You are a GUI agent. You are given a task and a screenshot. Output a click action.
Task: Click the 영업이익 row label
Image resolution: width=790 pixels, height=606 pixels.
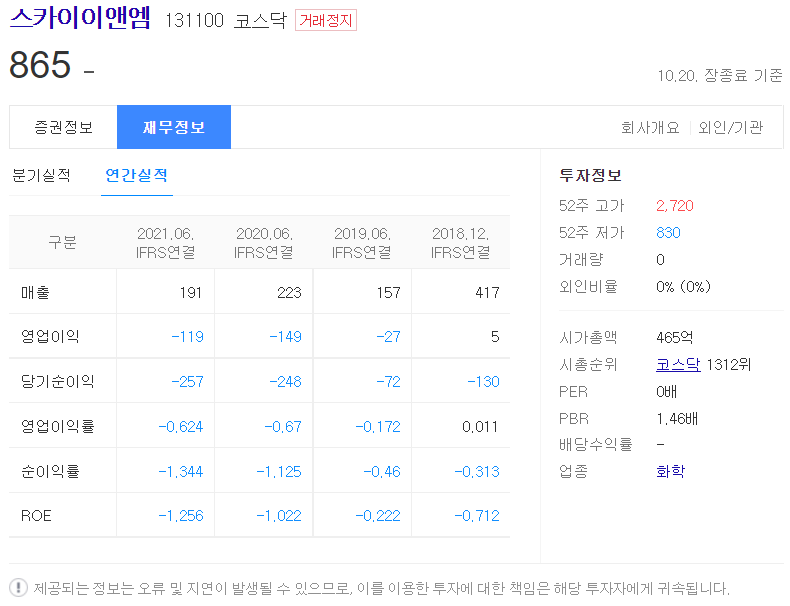click(50, 336)
